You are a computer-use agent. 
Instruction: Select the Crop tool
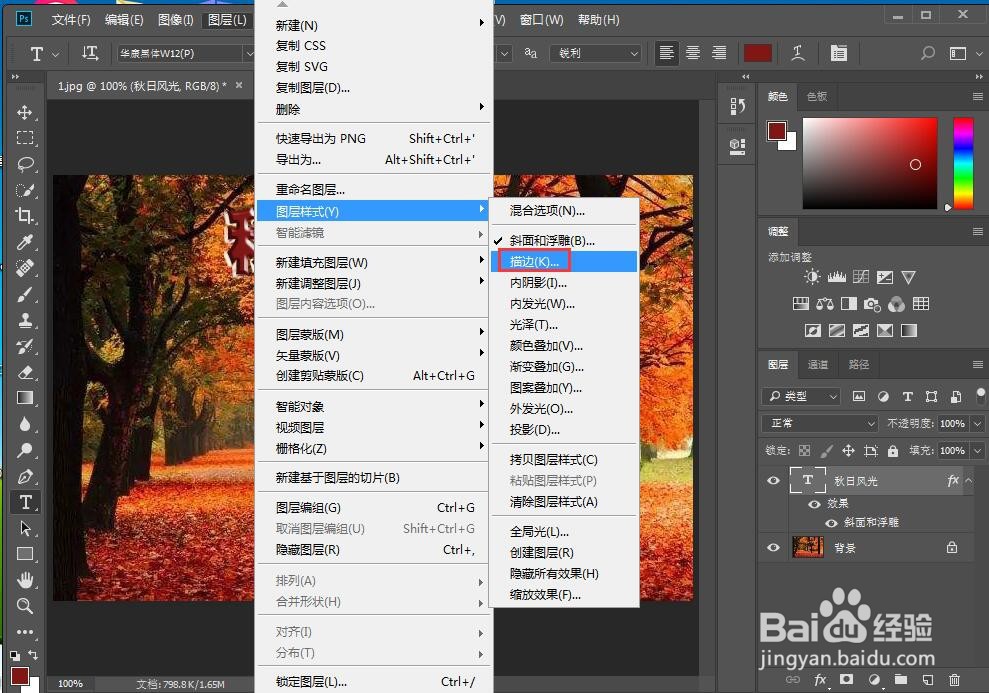pyautogui.click(x=25, y=215)
